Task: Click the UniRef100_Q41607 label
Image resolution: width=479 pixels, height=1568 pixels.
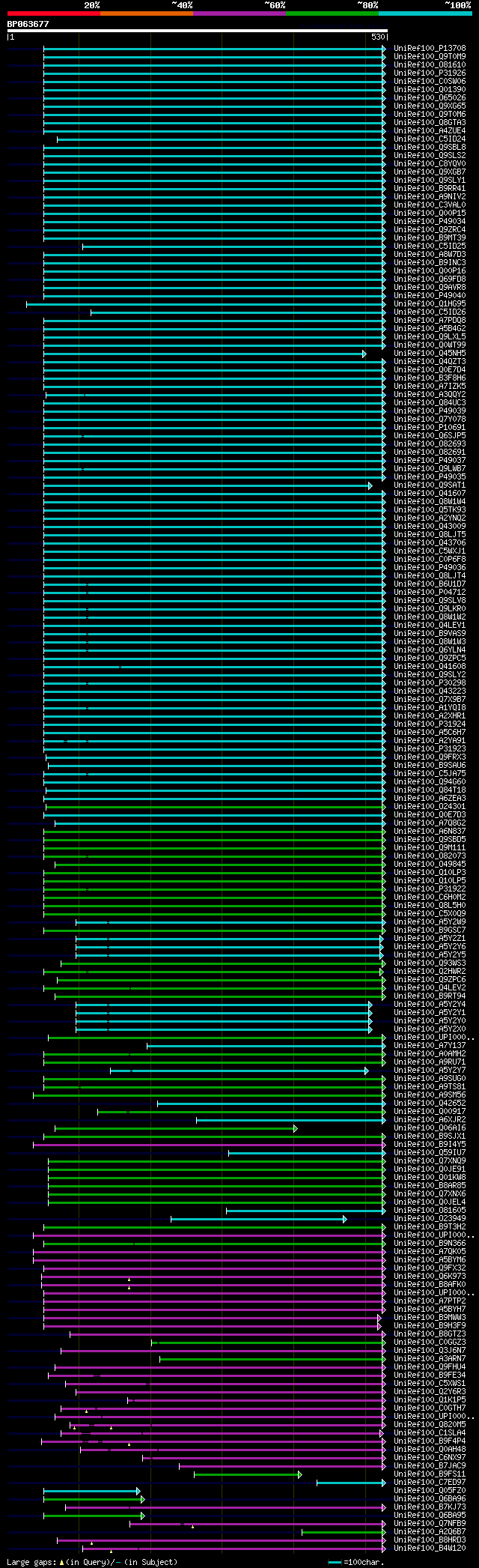Action: pos(430,494)
